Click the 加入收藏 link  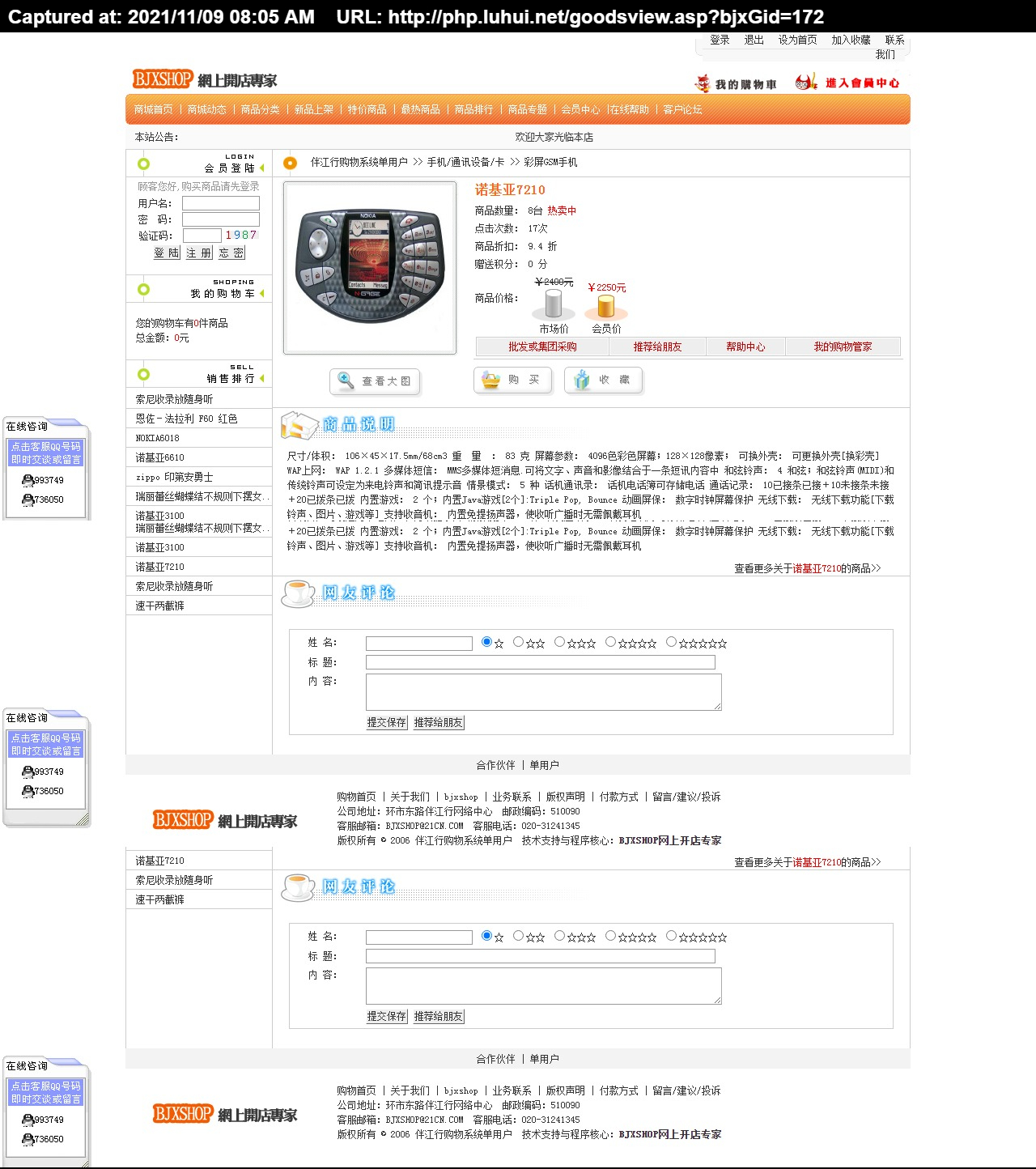851,40
